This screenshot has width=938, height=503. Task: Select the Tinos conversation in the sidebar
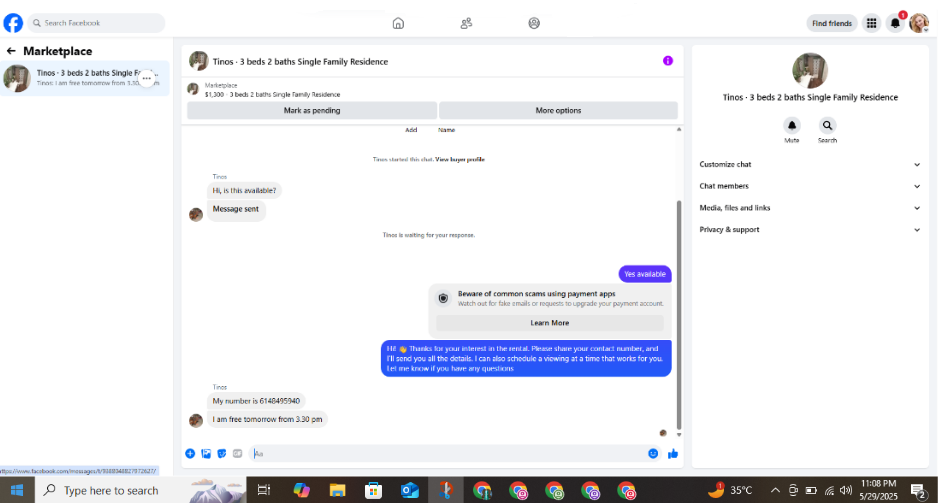(85, 78)
